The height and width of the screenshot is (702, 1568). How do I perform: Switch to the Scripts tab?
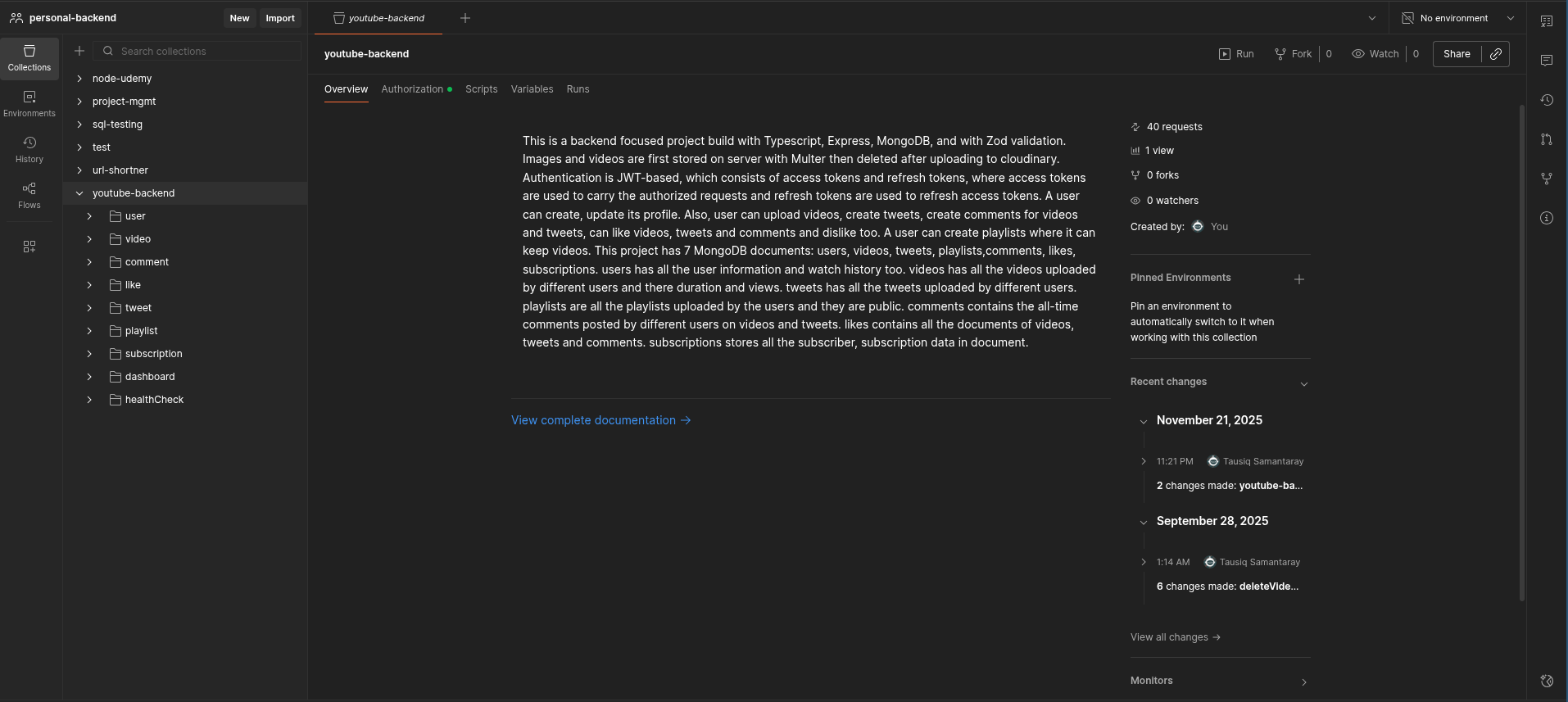[482, 89]
